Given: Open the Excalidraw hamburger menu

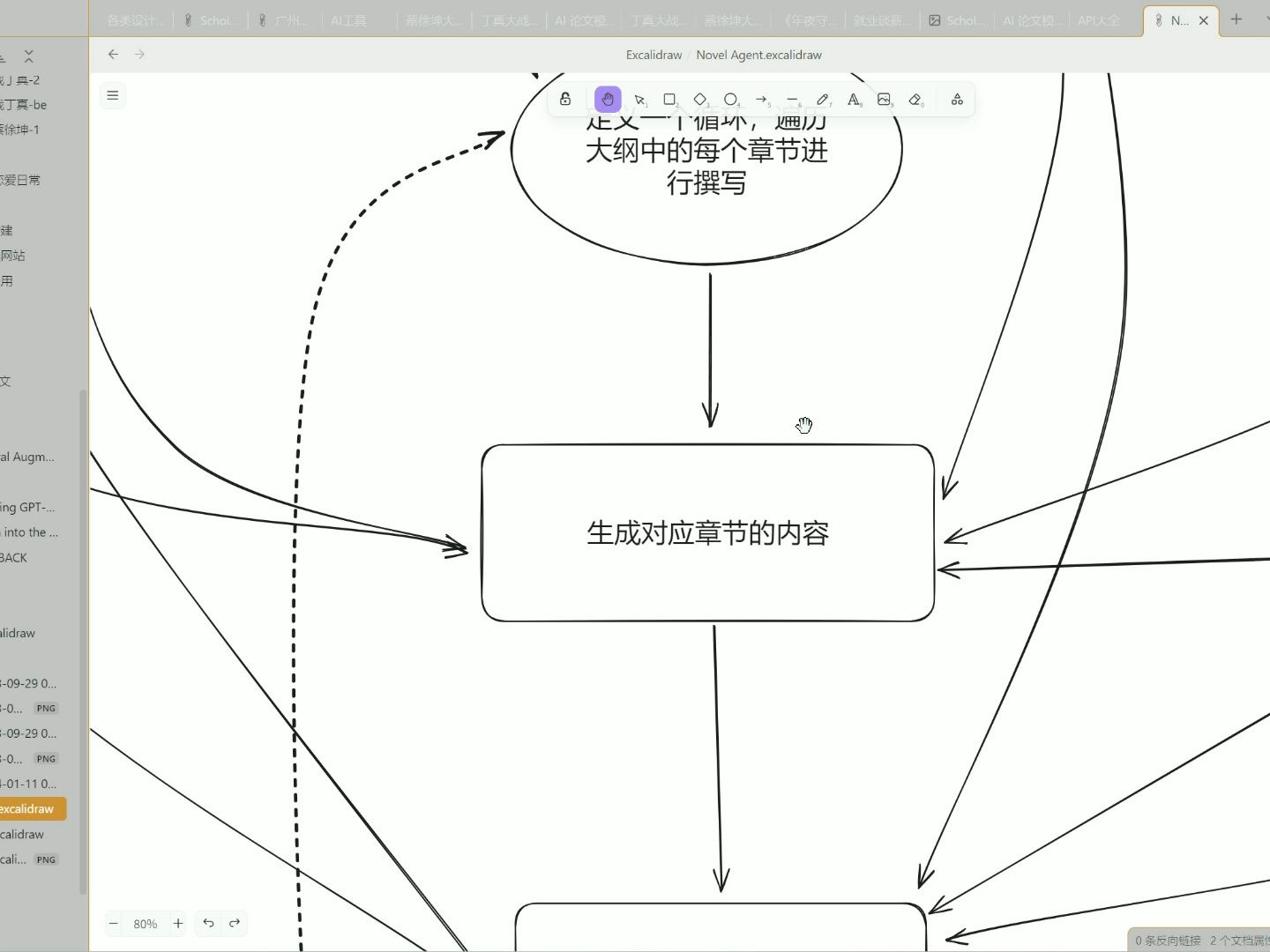Looking at the screenshot, I should (113, 95).
